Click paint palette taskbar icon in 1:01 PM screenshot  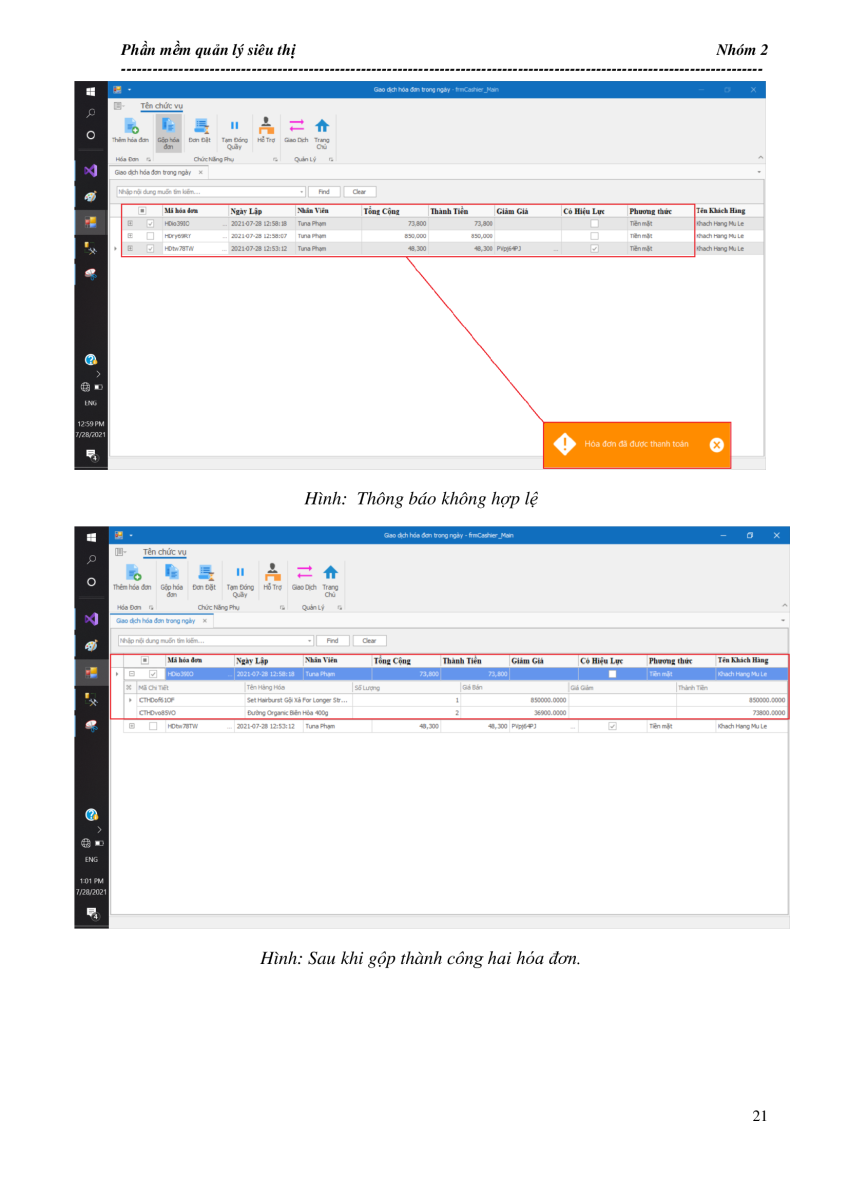tap(91, 648)
